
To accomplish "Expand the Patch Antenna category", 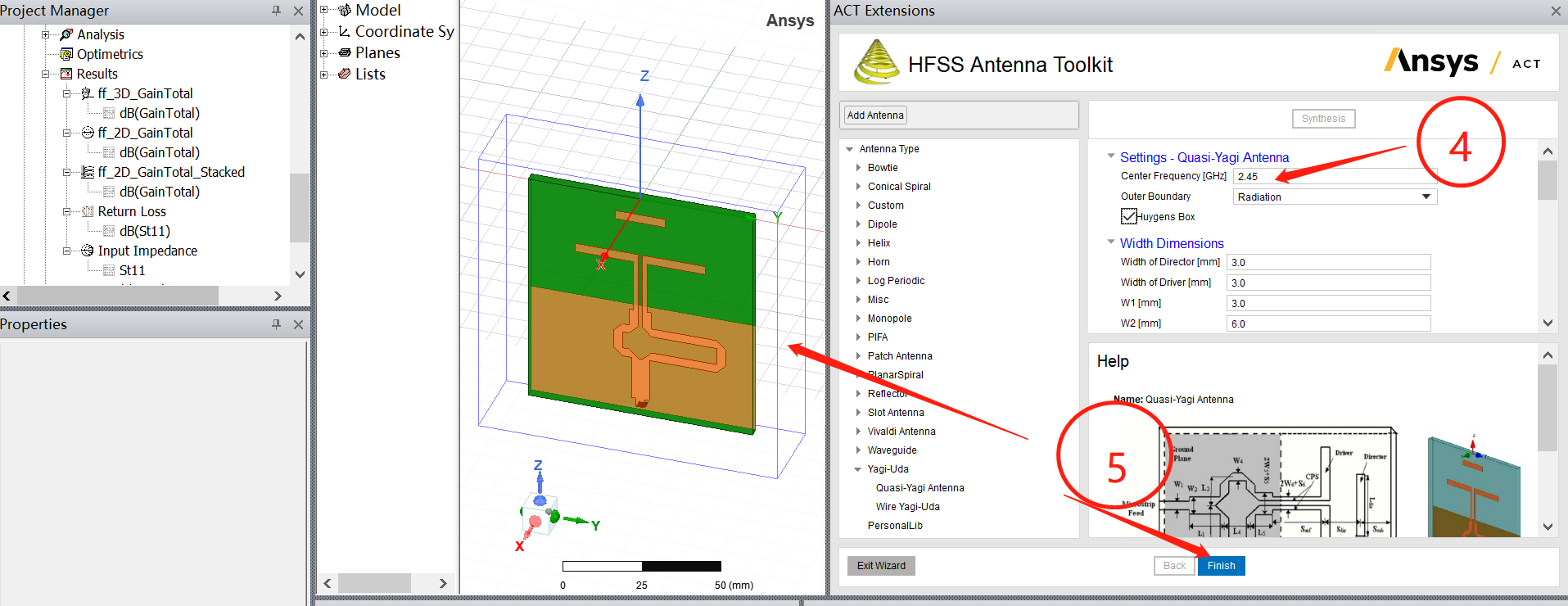I will [858, 355].
